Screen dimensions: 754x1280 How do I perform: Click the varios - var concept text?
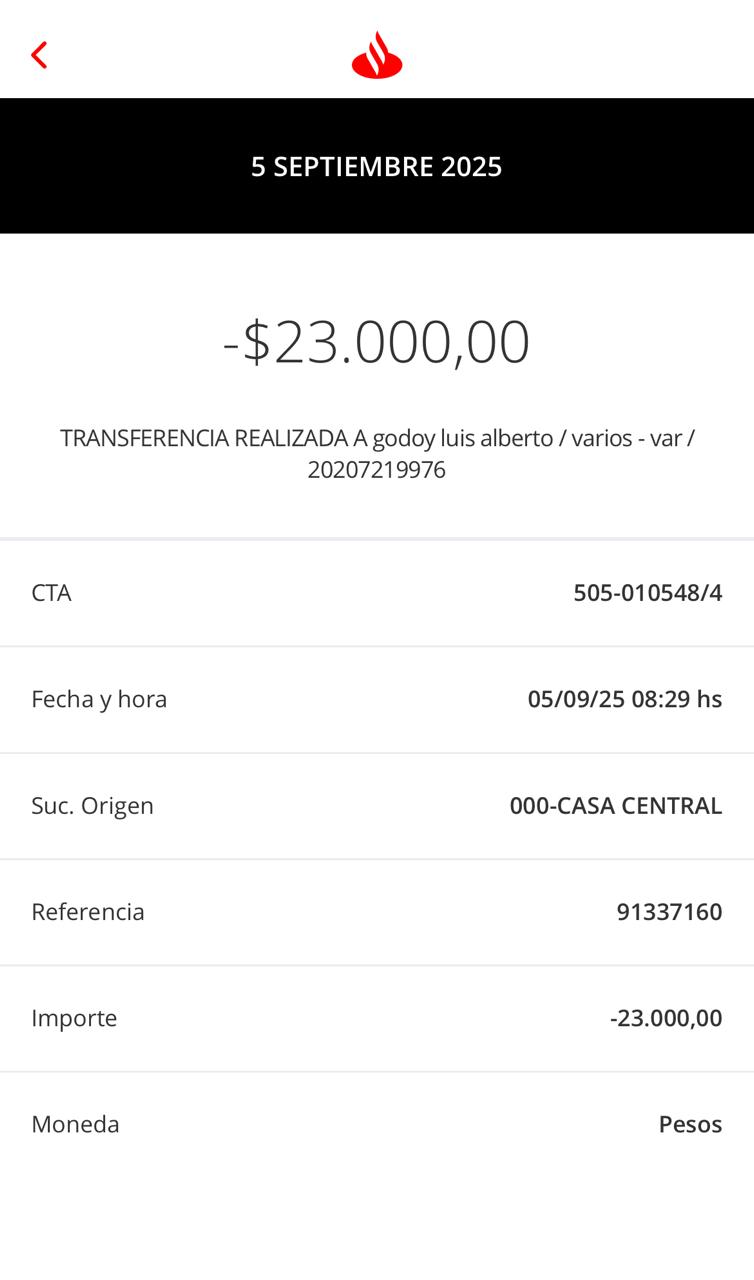tap(626, 438)
